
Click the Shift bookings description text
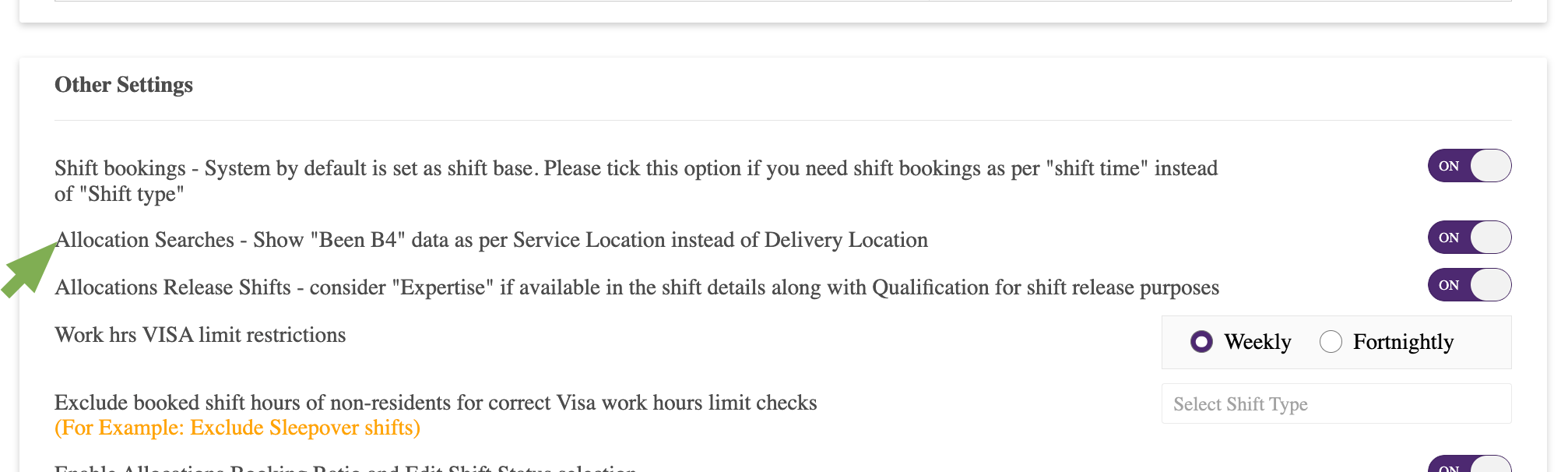click(x=636, y=181)
